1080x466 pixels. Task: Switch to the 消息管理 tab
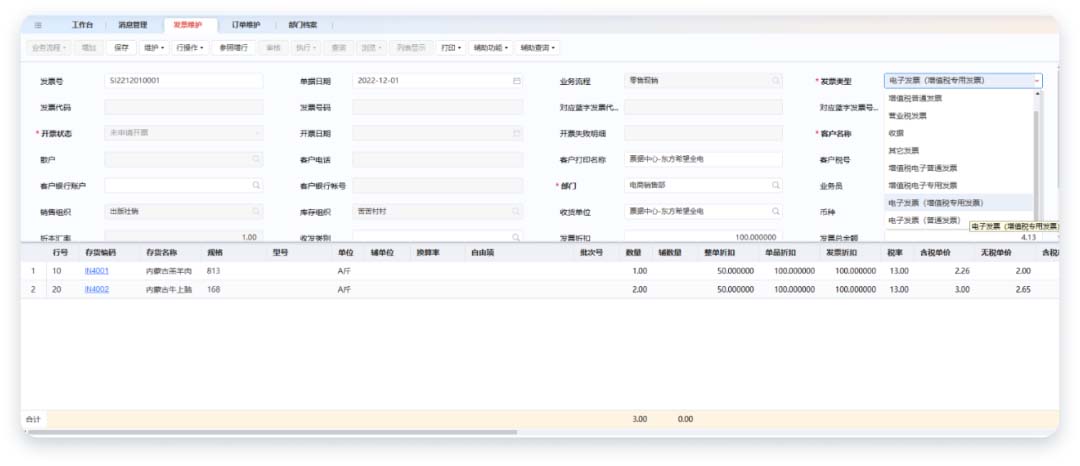coord(132,25)
